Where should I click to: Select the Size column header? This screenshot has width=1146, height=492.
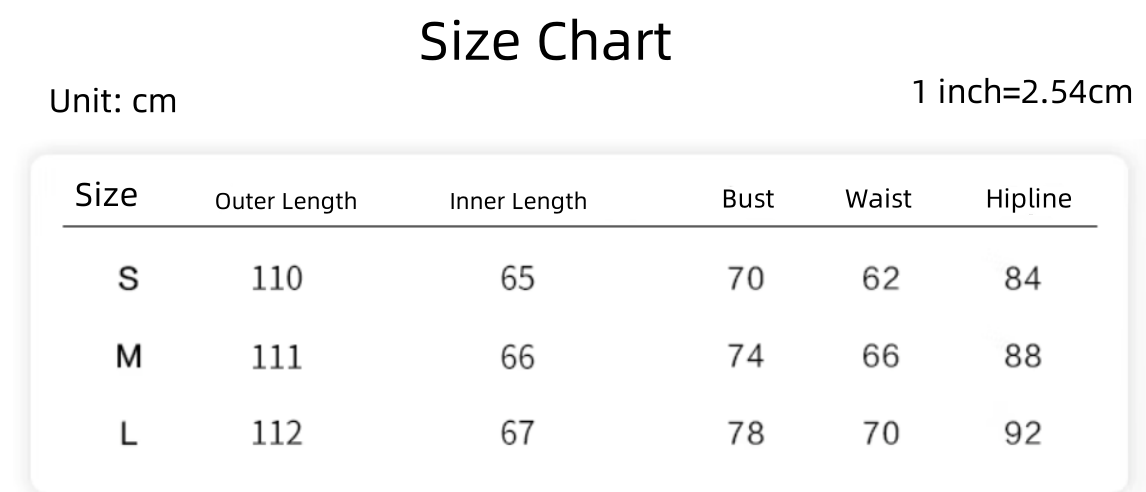(106, 195)
